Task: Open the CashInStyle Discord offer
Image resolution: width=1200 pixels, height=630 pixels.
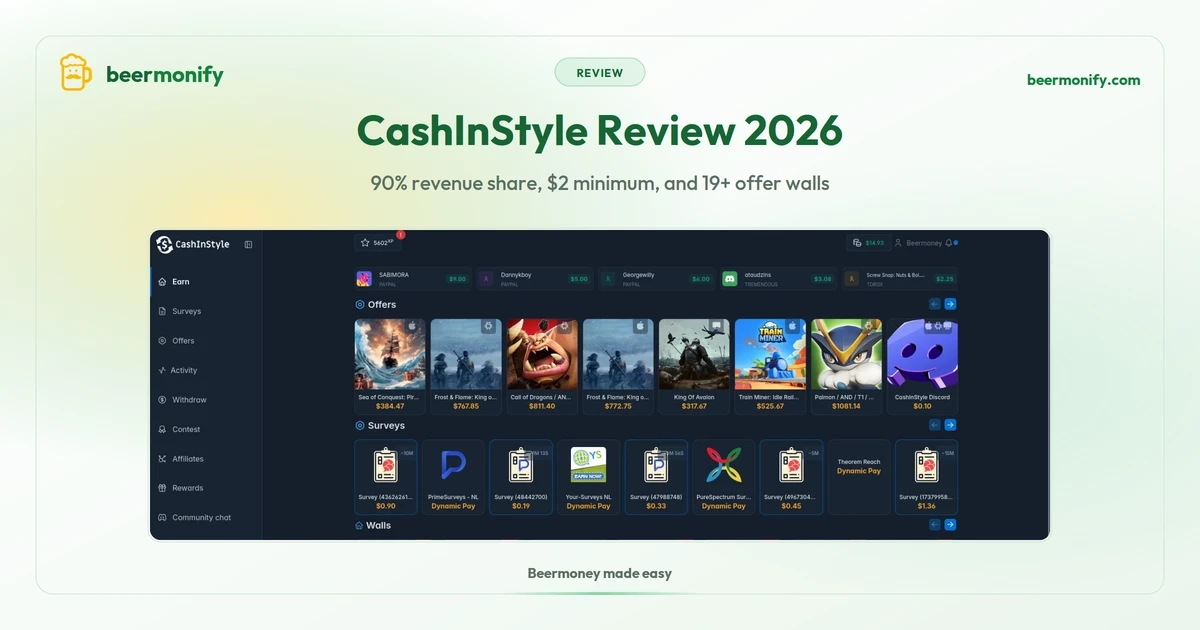Action: point(922,366)
